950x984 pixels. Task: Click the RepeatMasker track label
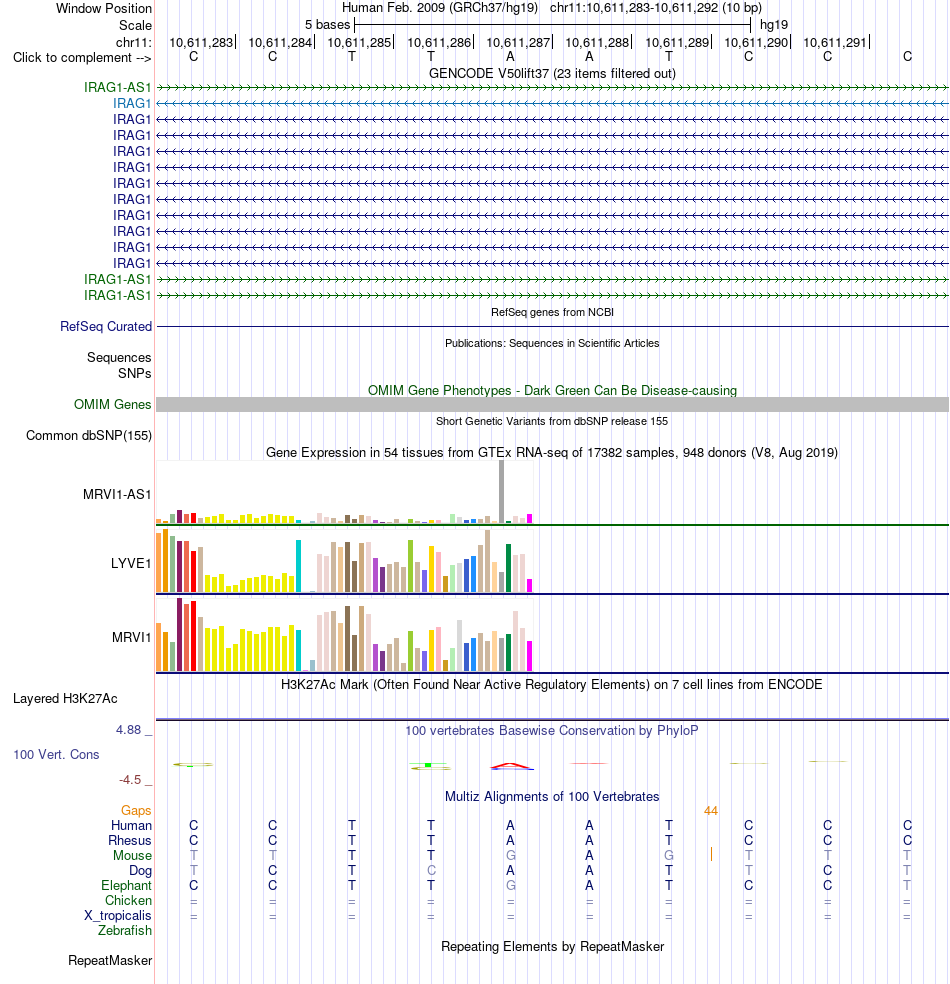(110, 961)
